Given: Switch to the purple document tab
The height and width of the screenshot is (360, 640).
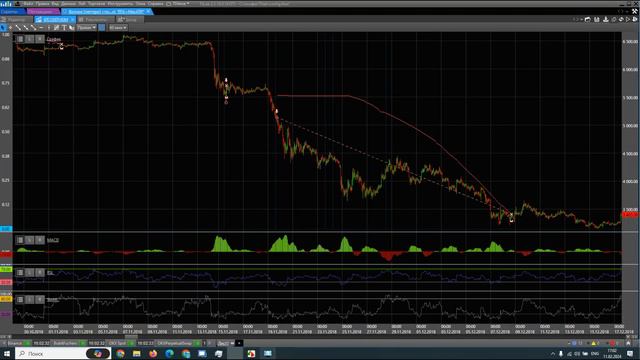Looking at the screenshot, I should click(x=43, y=11).
